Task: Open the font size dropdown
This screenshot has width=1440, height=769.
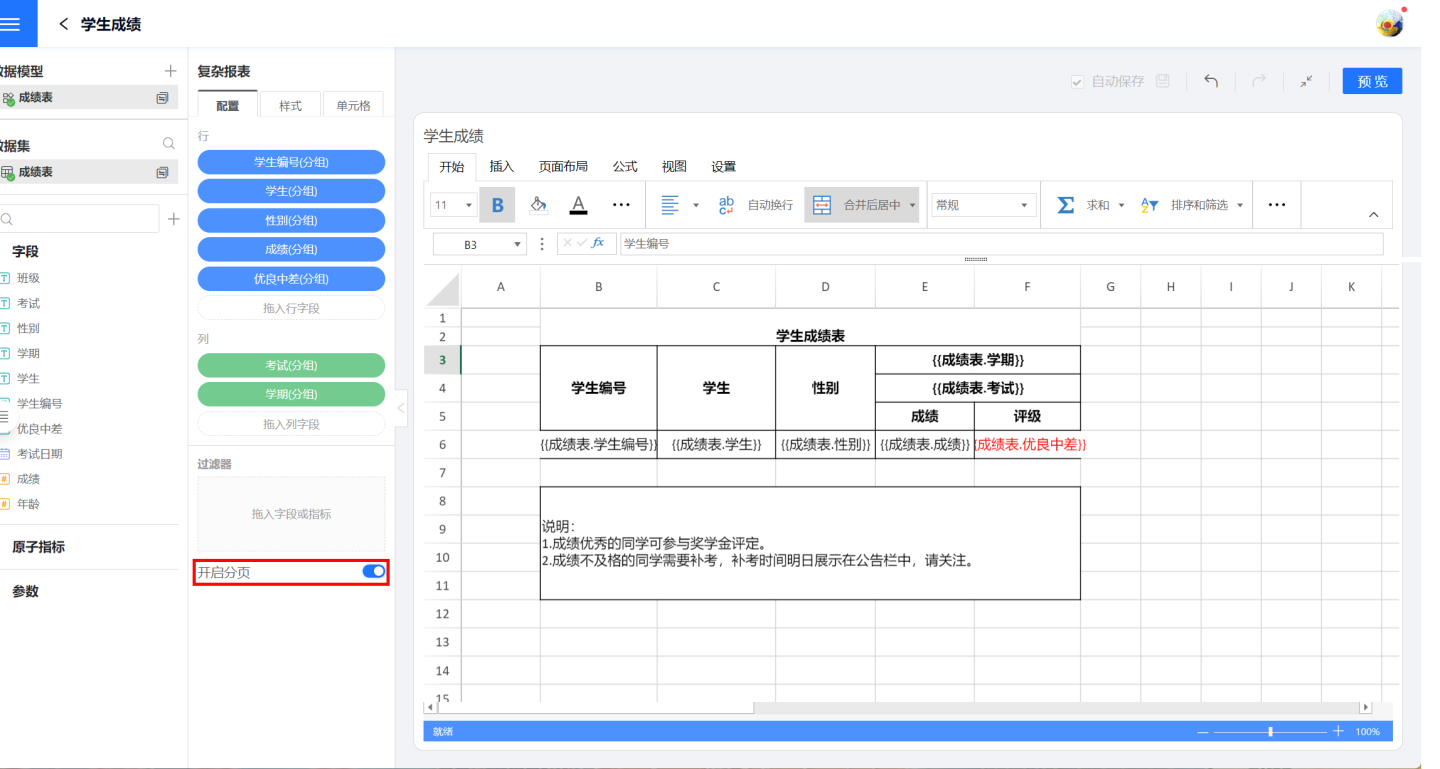Action: 453,205
